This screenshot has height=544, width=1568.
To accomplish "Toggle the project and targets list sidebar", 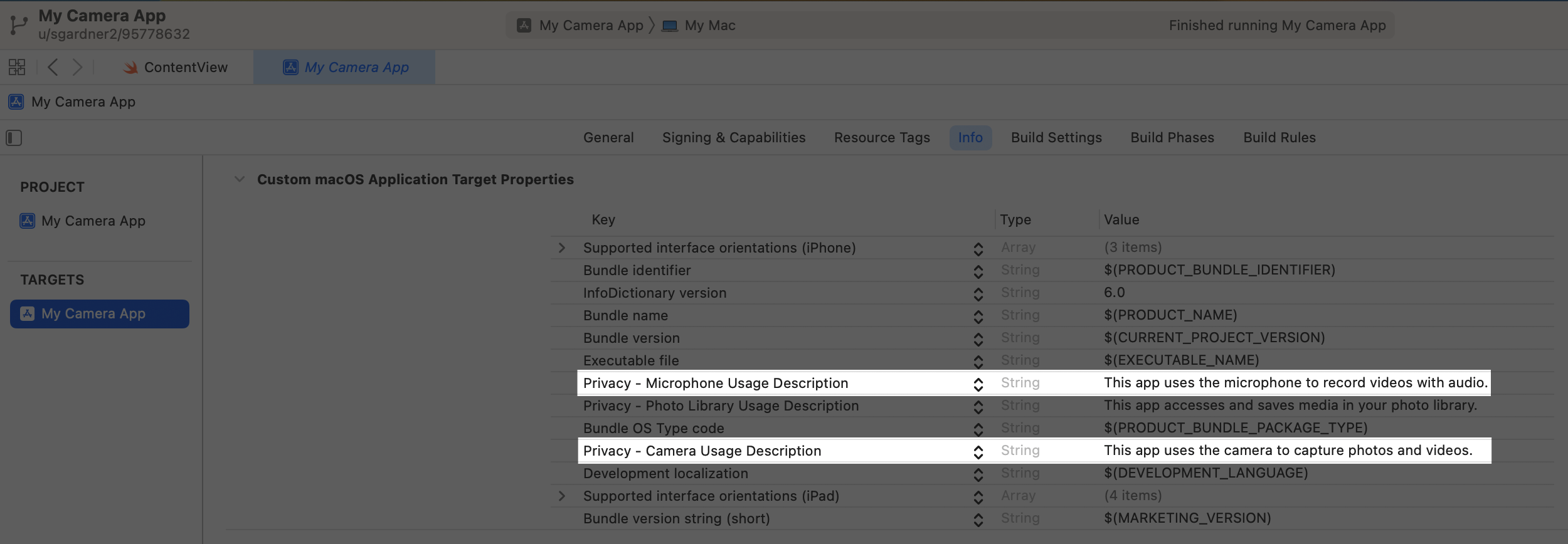I will coord(14,138).
